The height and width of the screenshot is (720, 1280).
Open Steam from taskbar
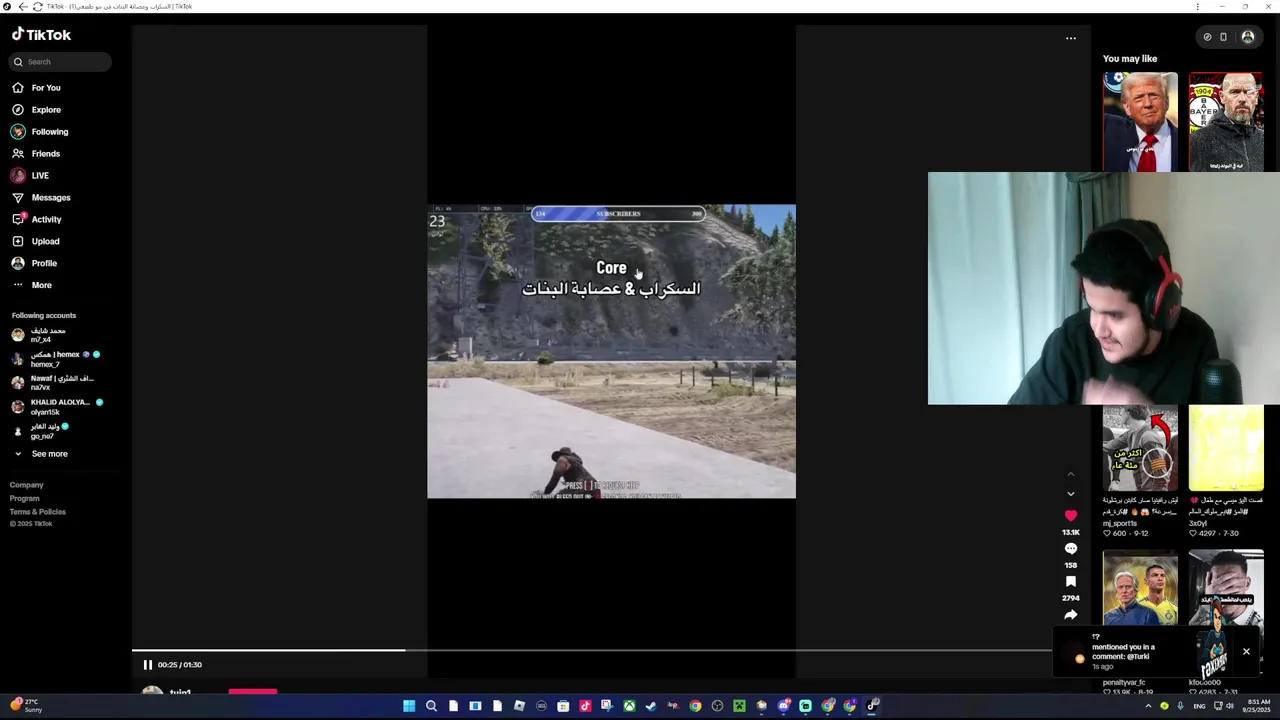tap(651, 706)
